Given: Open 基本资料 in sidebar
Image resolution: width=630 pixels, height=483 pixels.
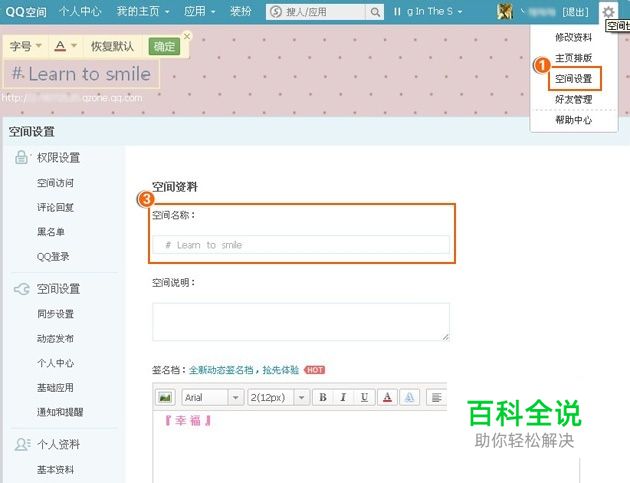Looking at the screenshot, I should pyautogui.click(x=55, y=470).
